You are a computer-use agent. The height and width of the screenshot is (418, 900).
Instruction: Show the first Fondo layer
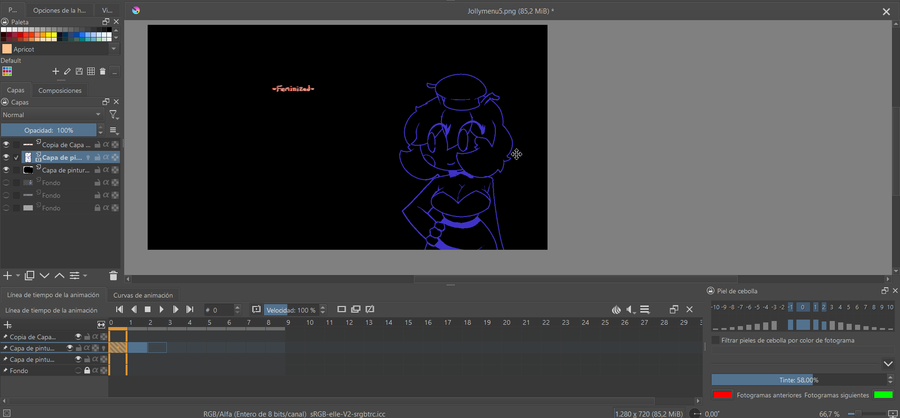6,183
